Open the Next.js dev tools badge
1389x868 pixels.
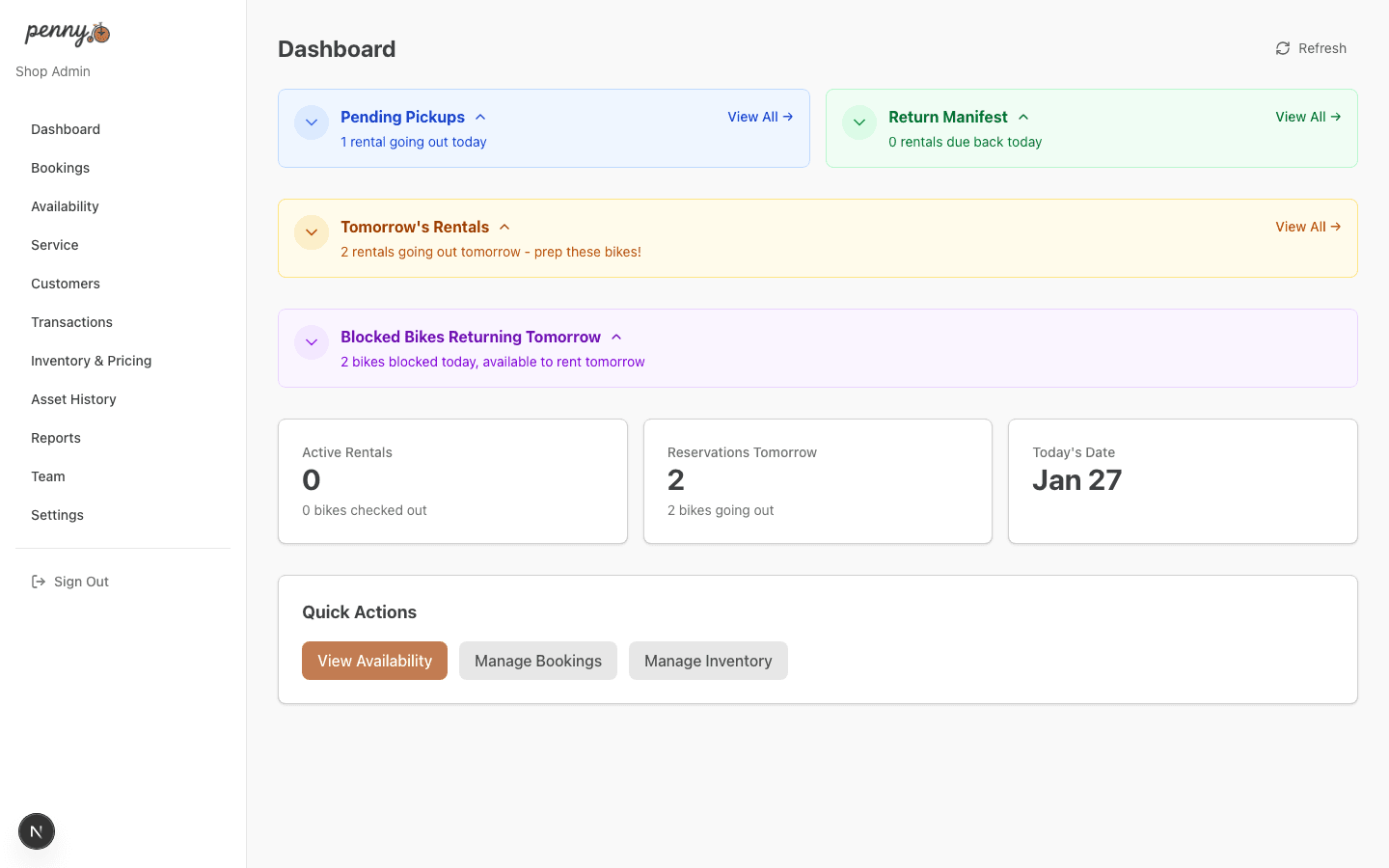37,831
